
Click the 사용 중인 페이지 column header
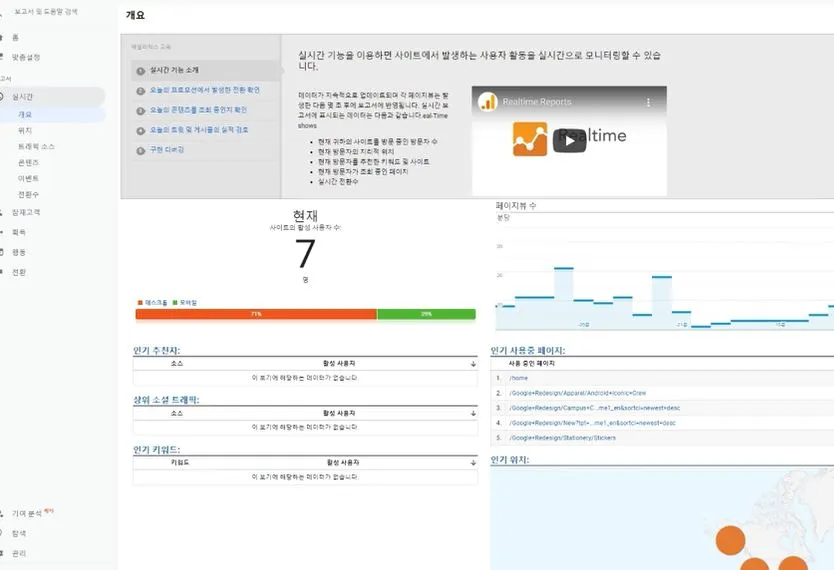click(531, 364)
